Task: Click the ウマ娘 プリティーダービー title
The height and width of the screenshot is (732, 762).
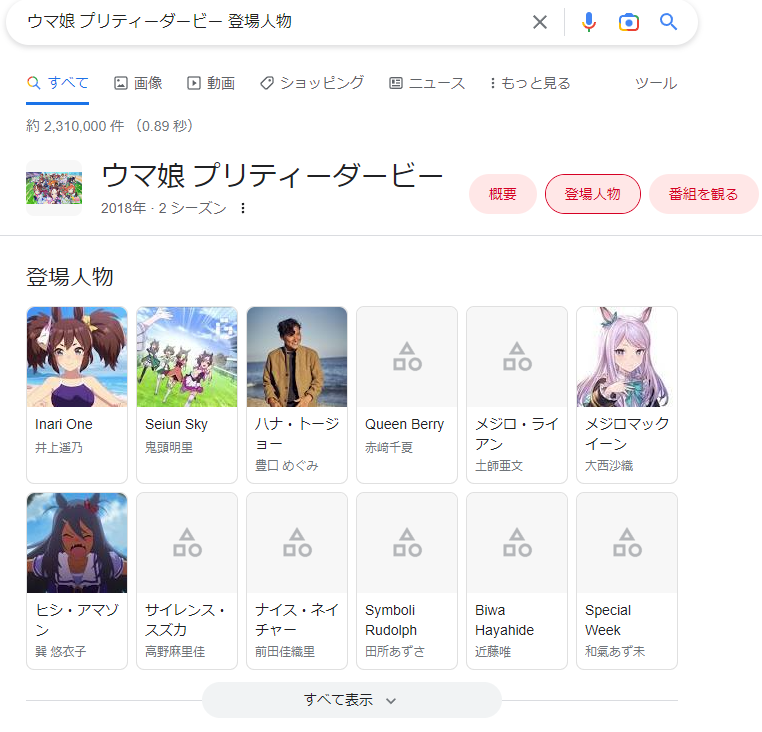Action: coord(272,175)
